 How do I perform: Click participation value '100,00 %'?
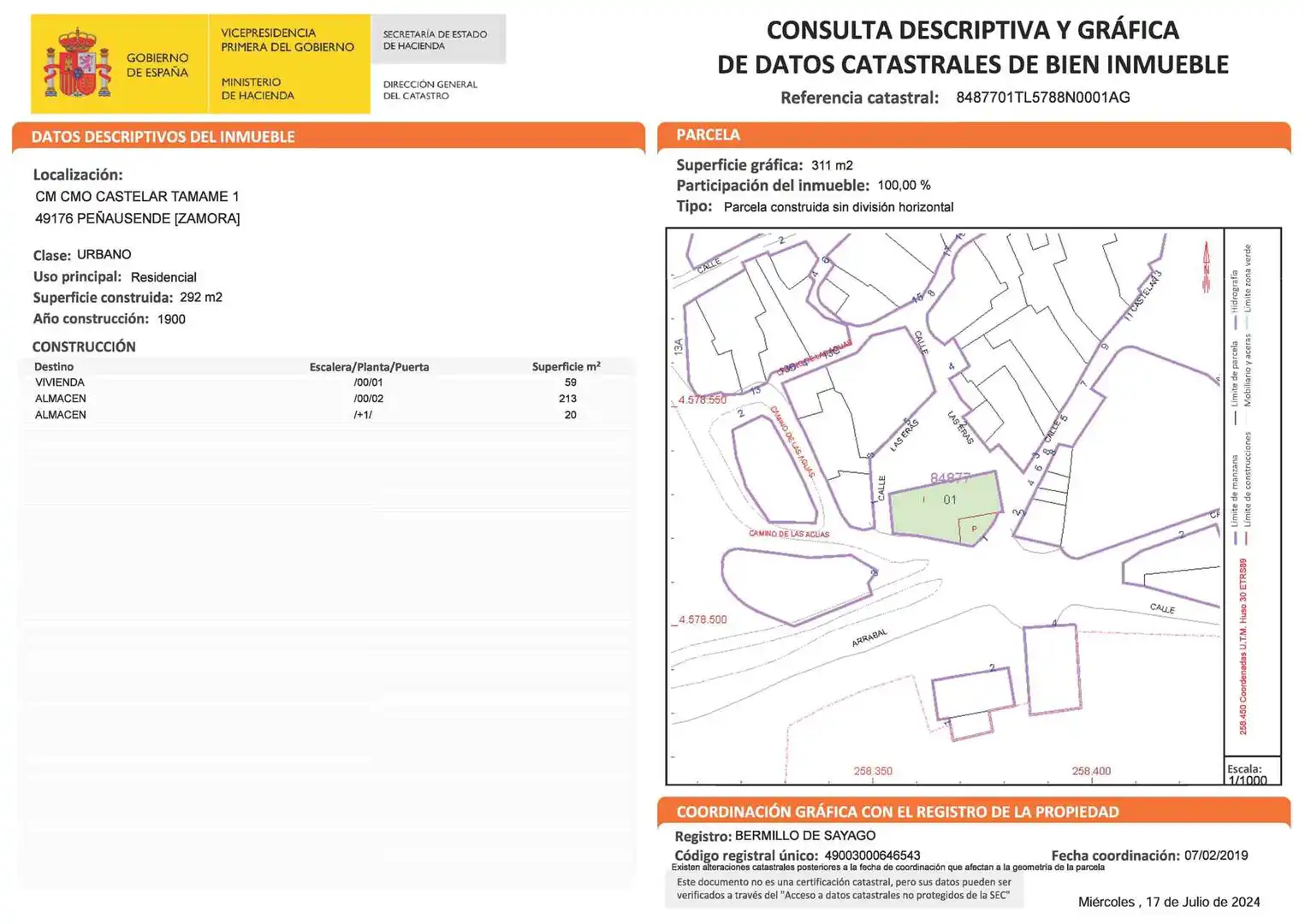(904, 186)
